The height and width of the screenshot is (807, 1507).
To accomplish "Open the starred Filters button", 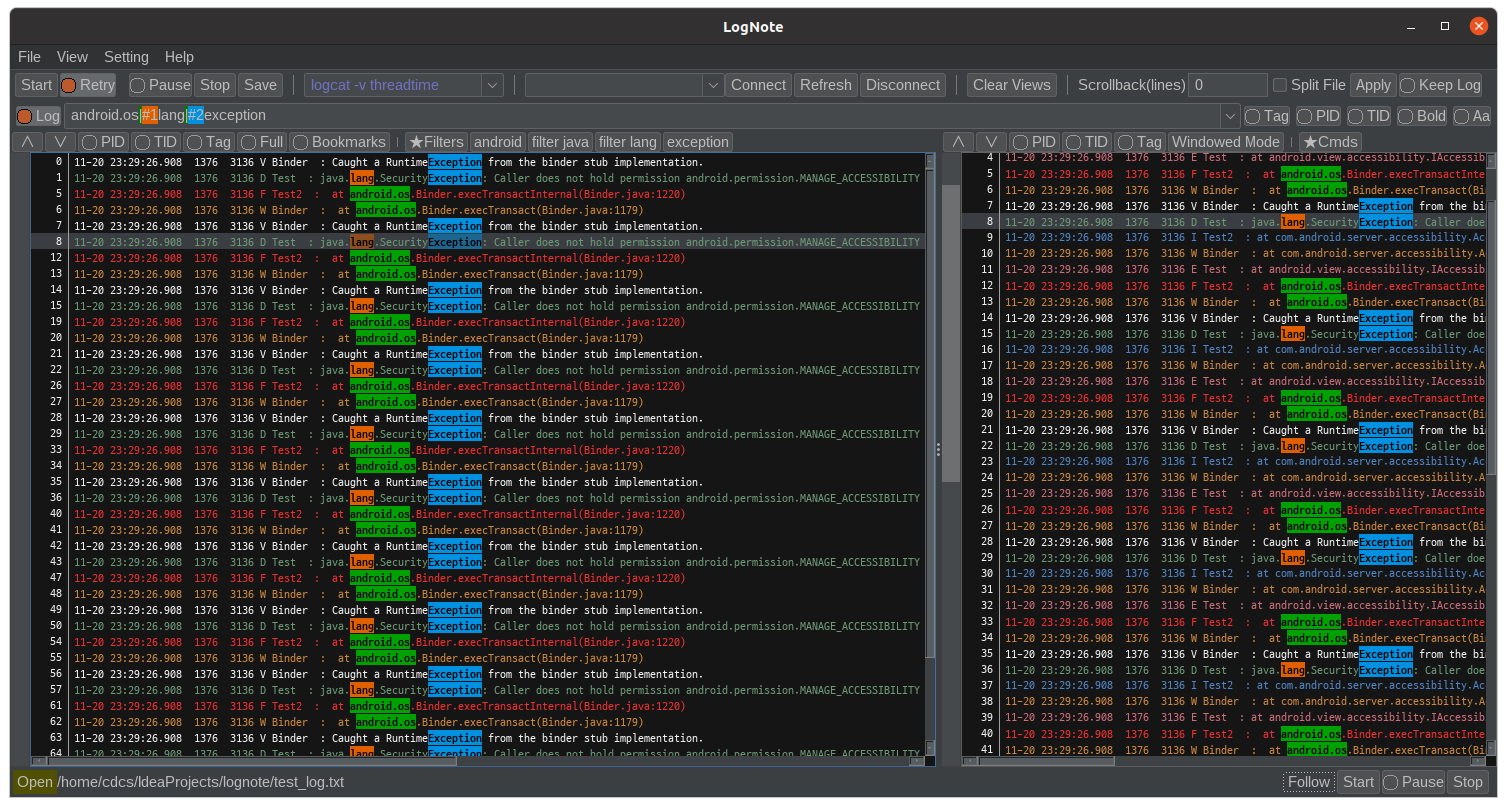I will click(x=436, y=142).
